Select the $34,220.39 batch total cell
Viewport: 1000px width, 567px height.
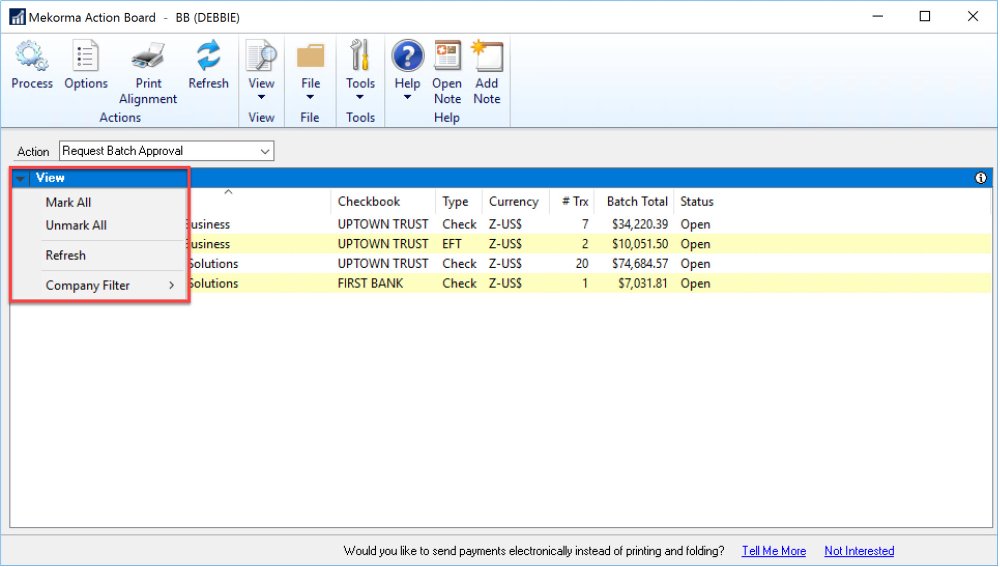640,225
